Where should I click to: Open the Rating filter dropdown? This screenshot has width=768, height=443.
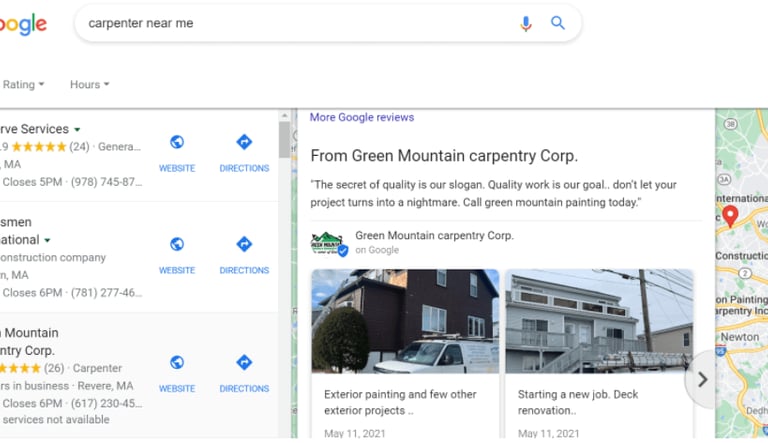tap(24, 85)
